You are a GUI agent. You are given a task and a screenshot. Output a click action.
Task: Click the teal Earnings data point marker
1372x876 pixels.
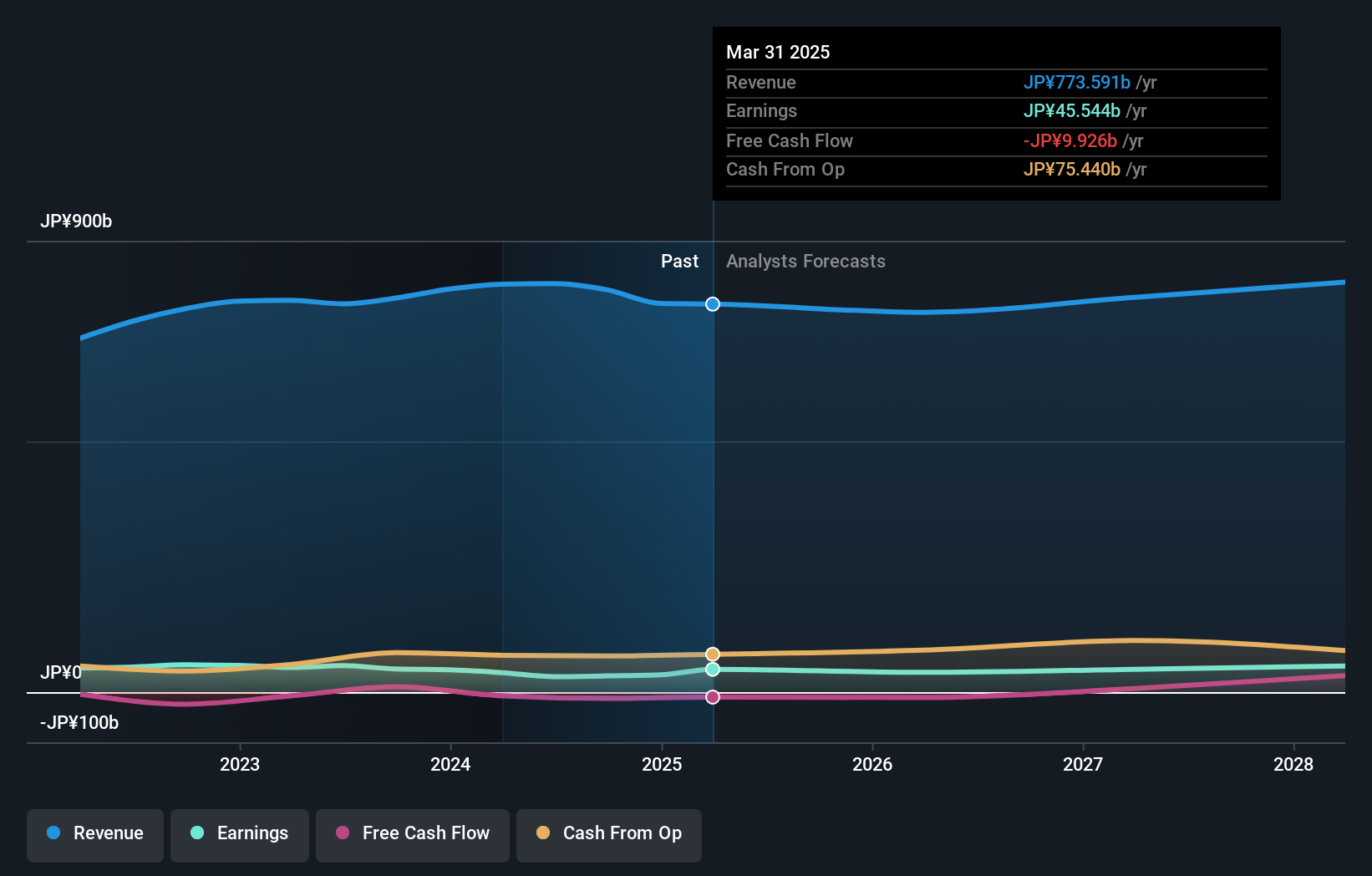click(713, 669)
